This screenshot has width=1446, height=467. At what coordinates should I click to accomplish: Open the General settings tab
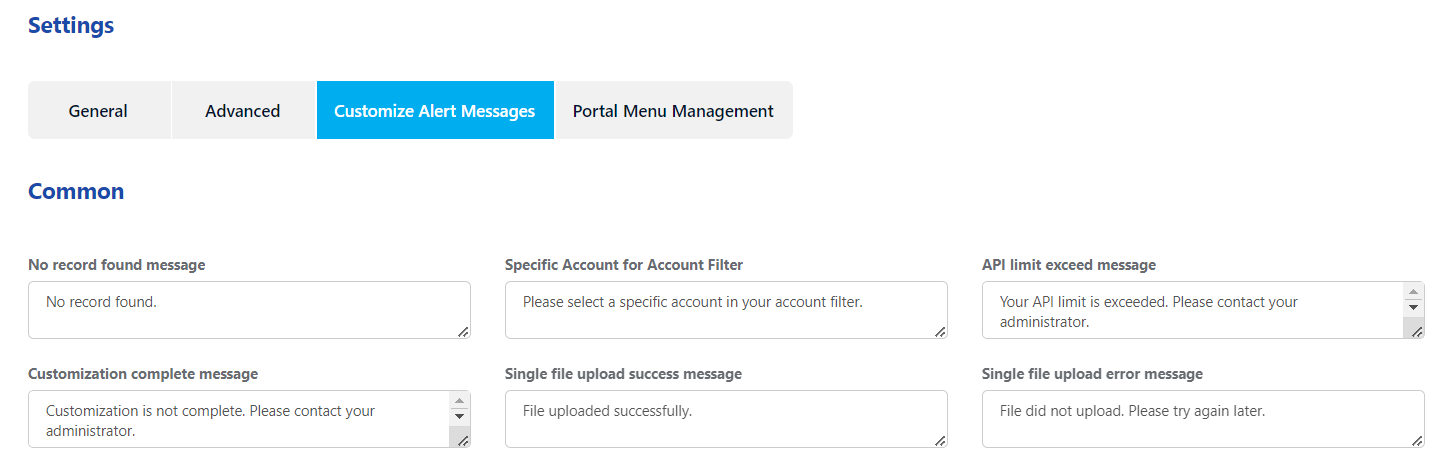click(x=99, y=110)
